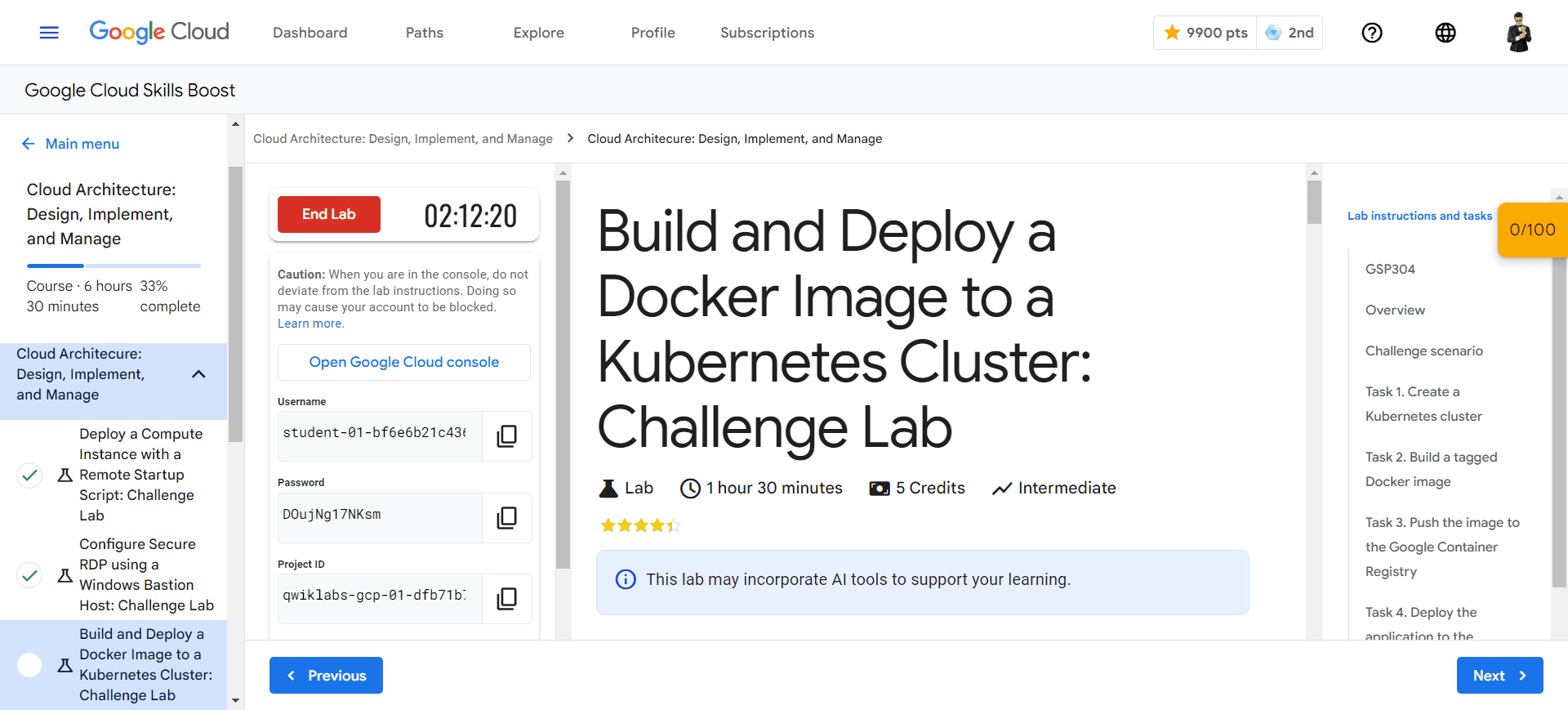Jump to Task 1. Create a Kubernetes cluster
The height and width of the screenshot is (710, 1568).
1423,404
